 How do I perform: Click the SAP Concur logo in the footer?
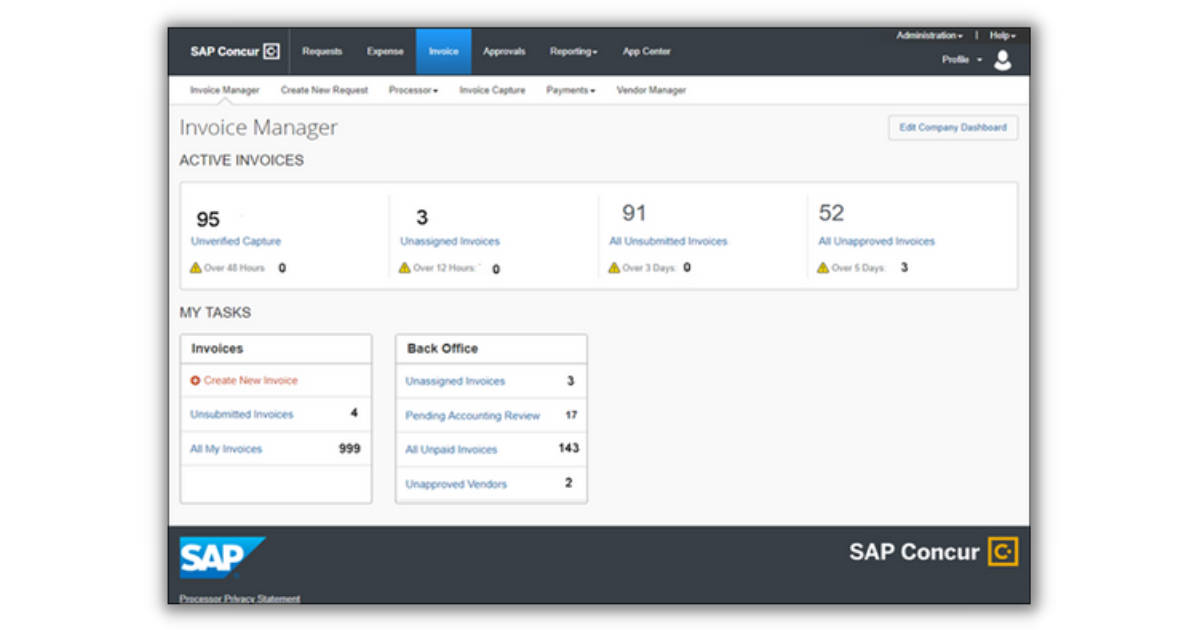(931, 552)
